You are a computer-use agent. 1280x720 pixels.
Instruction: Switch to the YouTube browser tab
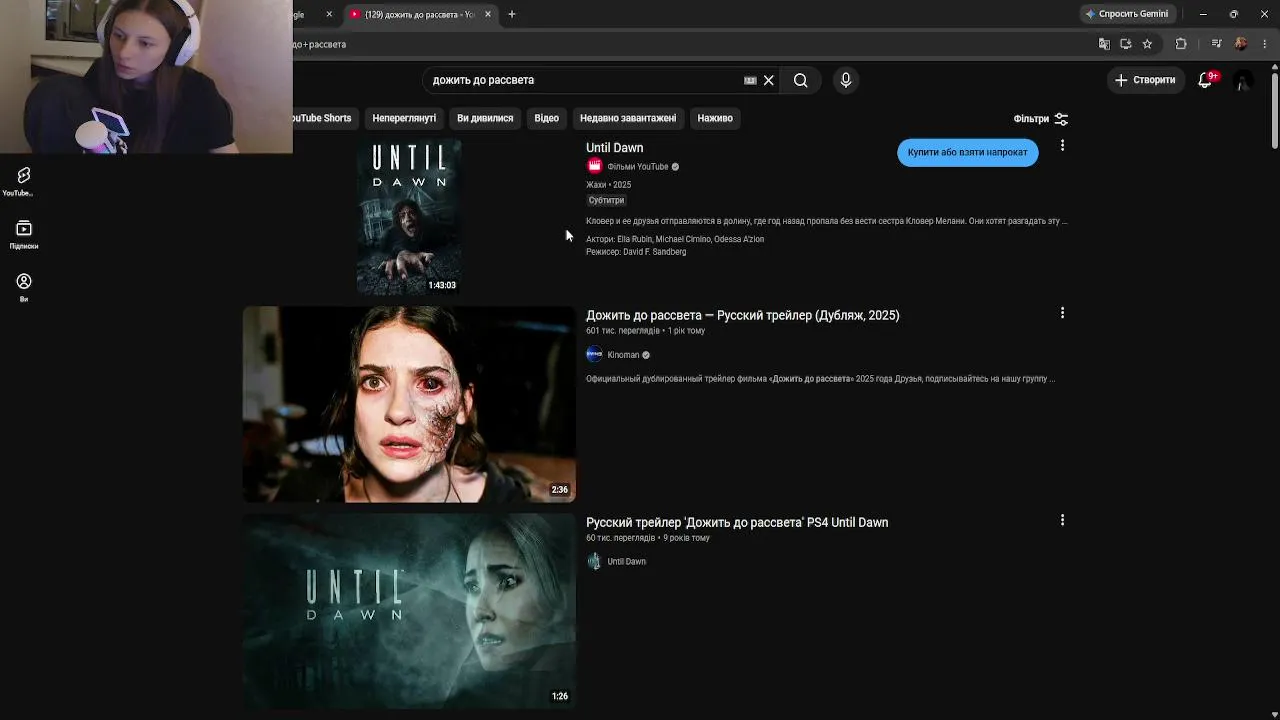420,14
